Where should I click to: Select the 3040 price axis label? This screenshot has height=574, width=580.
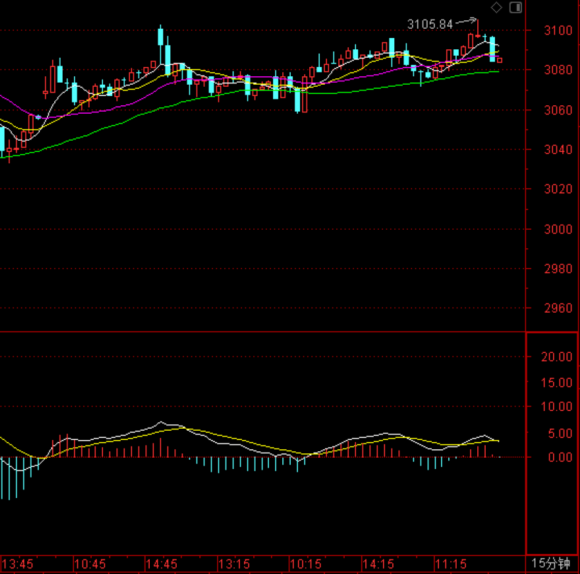[558, 150]
